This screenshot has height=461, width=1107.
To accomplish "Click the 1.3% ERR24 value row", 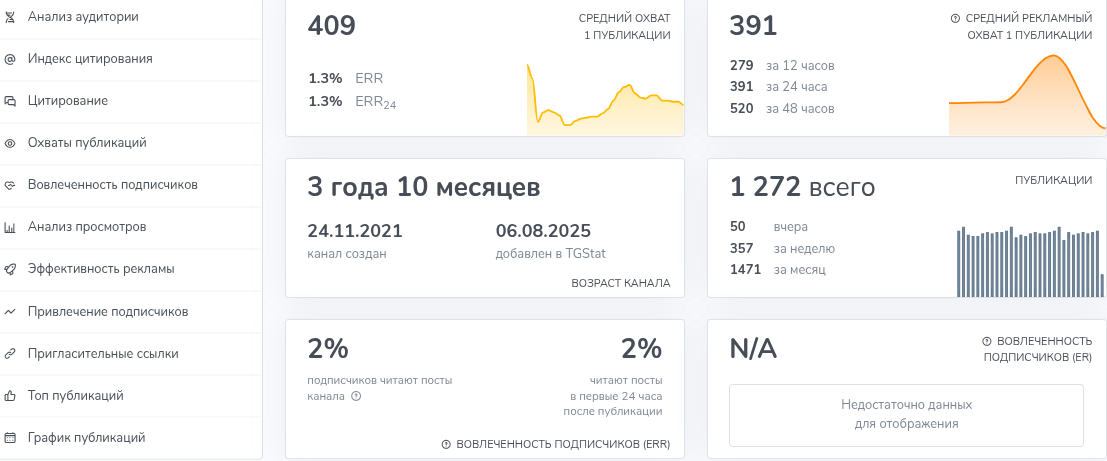I will tap(352, 102).
